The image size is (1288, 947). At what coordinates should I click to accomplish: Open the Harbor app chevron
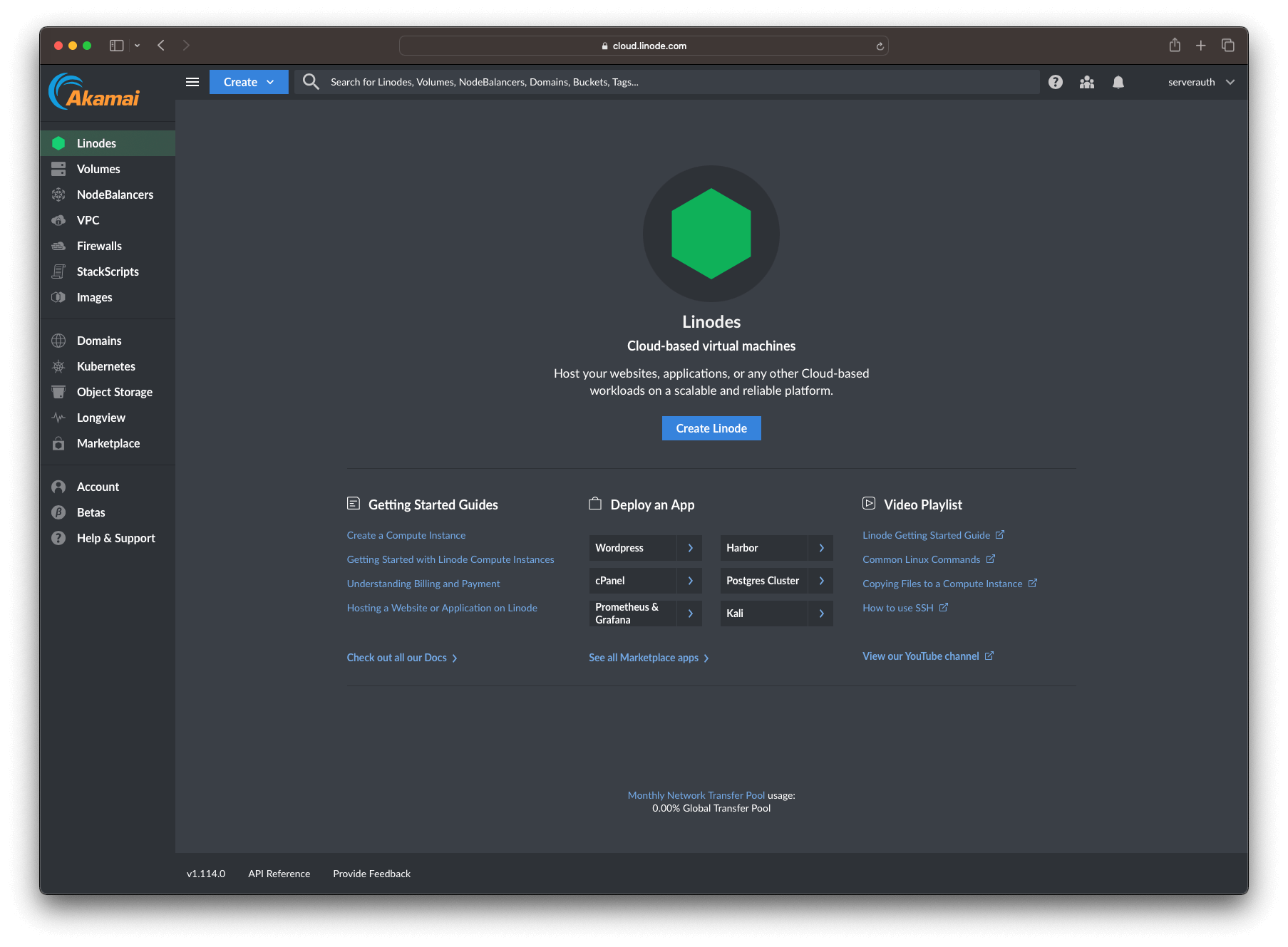821,548
